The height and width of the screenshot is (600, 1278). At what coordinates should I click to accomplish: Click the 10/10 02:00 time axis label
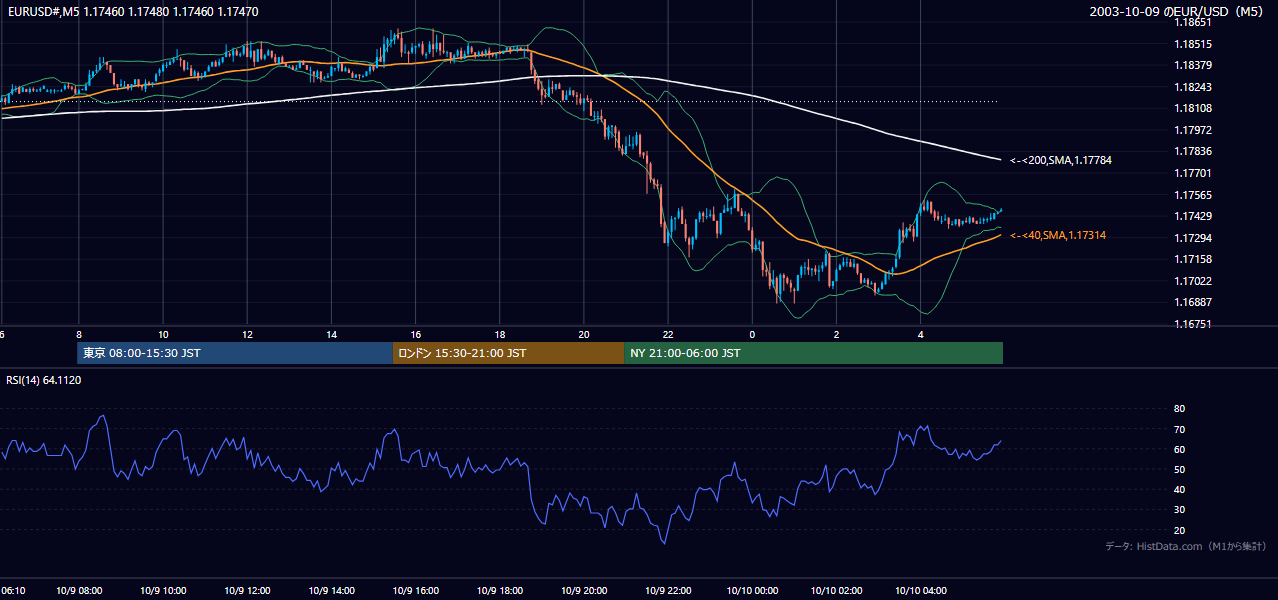[x=836, y=590]
